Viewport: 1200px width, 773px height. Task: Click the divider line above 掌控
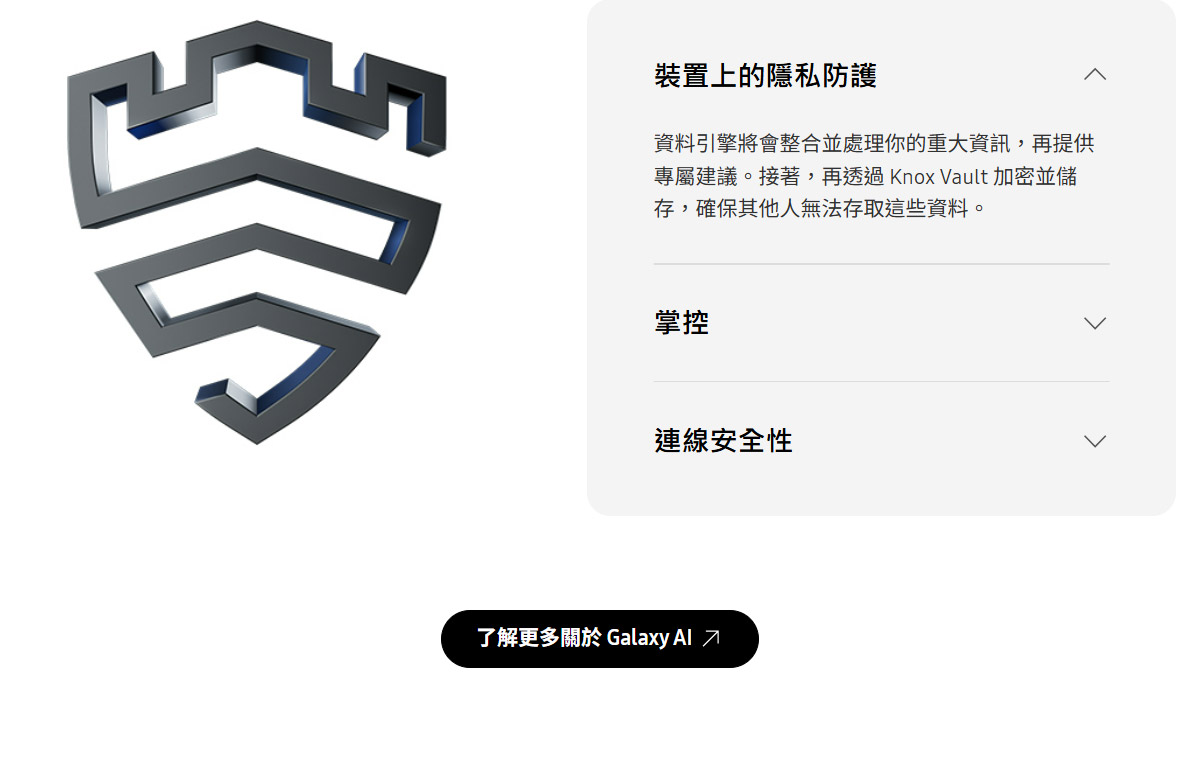(881, 264)
